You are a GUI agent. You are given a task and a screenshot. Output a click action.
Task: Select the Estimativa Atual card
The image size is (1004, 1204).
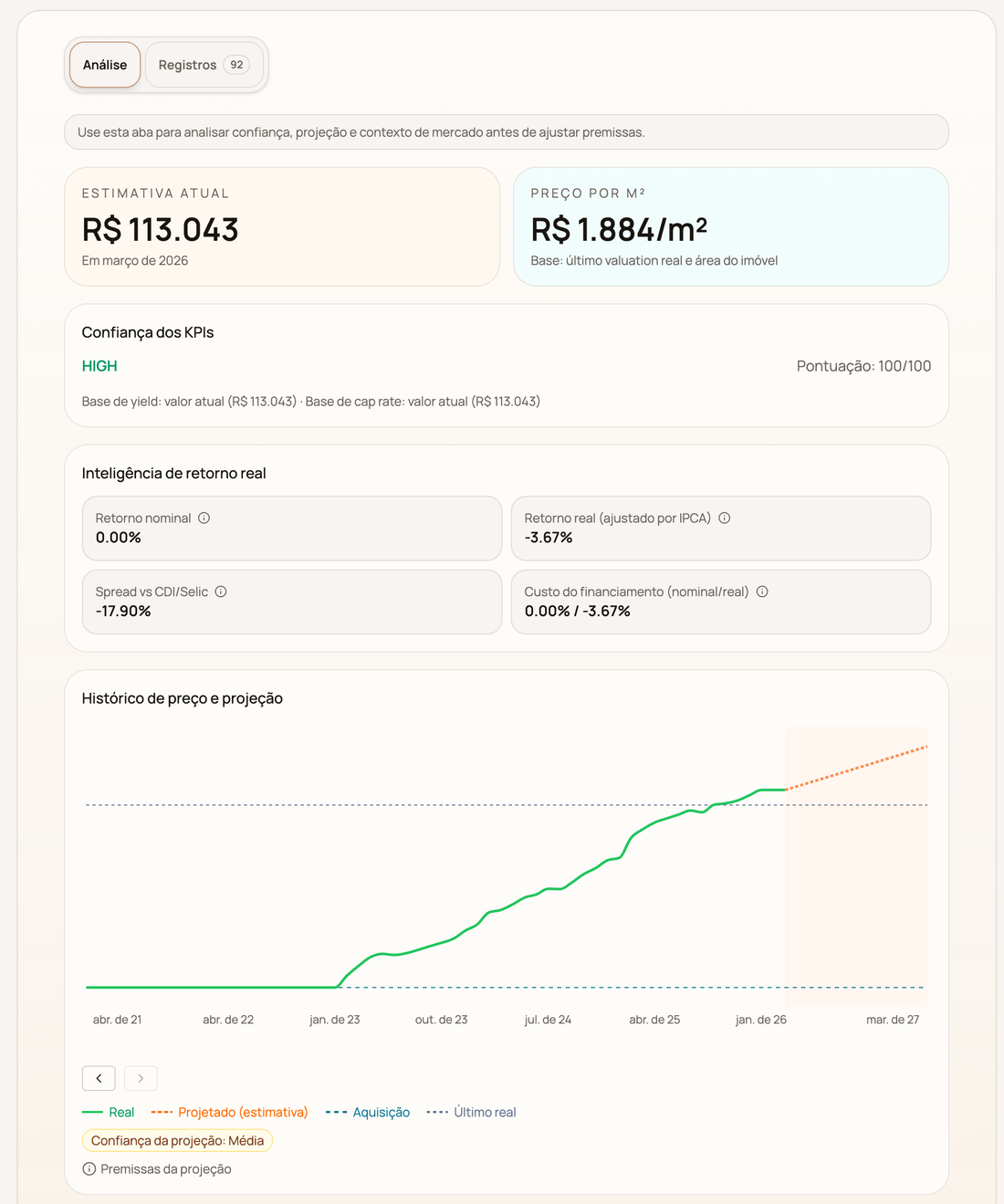coord(281,226)
